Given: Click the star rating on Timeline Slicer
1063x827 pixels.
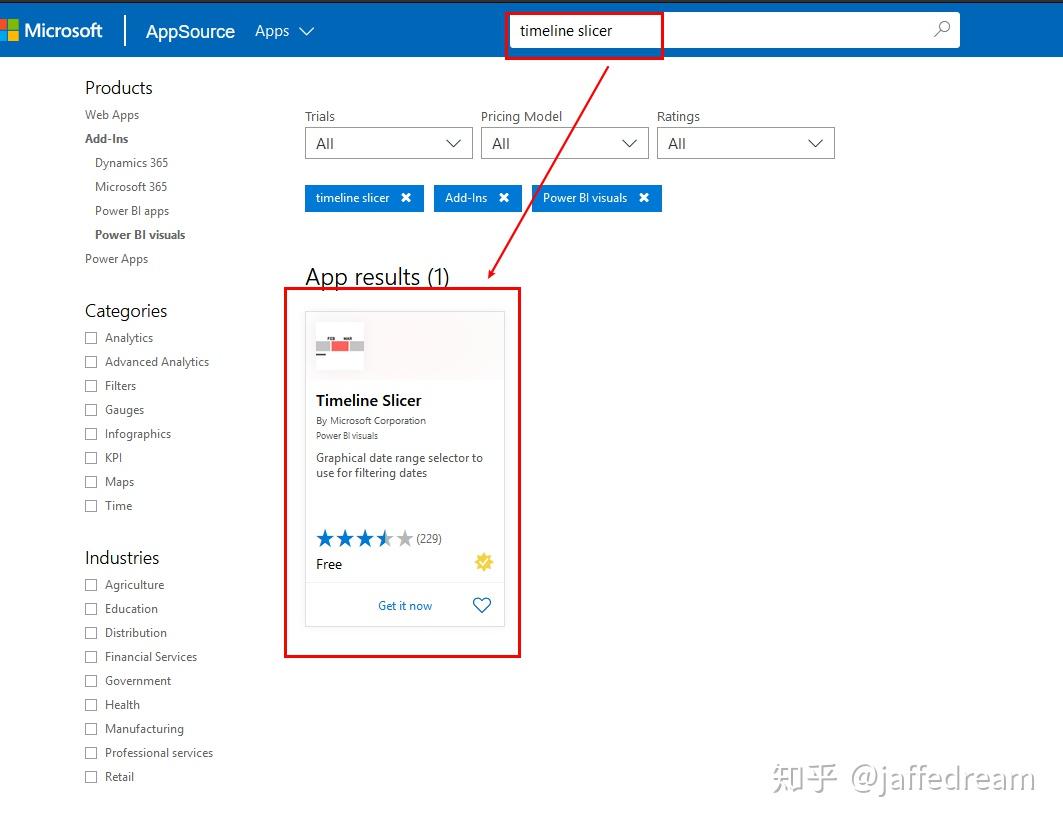Looking at the screenshot, I should (364, 537).
